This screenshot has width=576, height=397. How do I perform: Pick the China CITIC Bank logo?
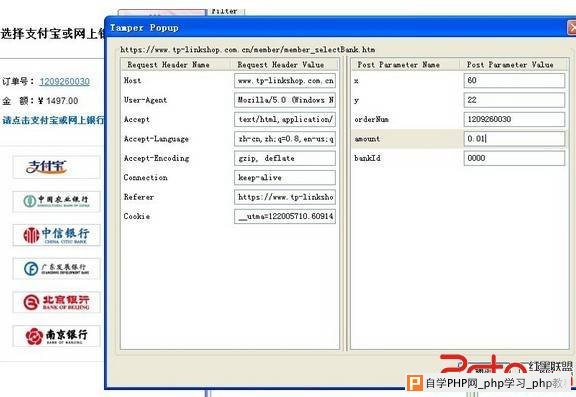56,235
